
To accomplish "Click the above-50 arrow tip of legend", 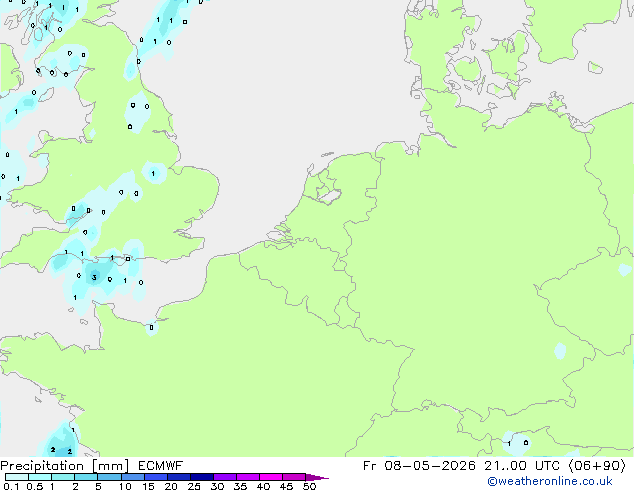I will [317, 477].
